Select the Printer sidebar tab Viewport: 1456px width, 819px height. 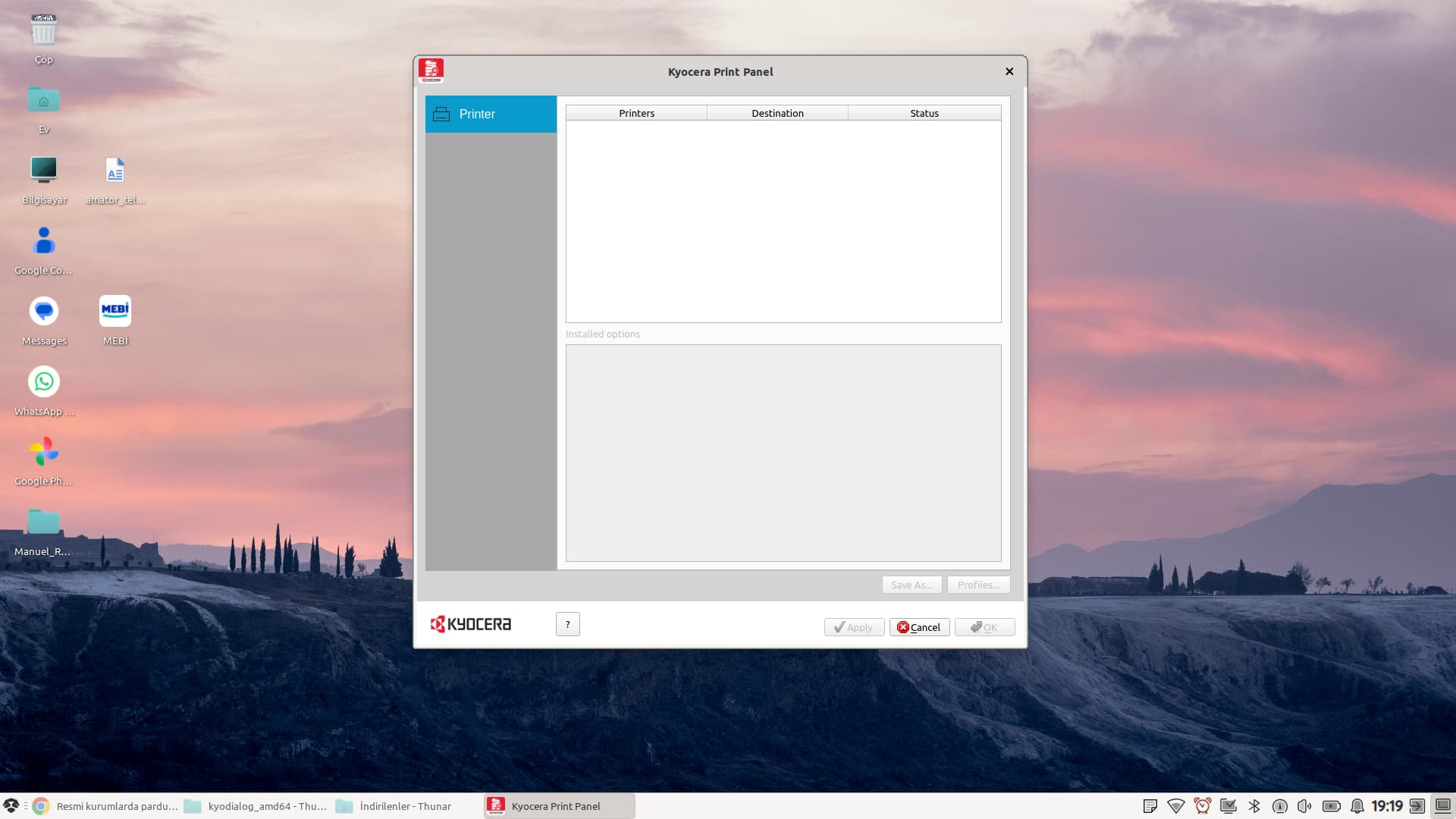click(x=491, y=114)
